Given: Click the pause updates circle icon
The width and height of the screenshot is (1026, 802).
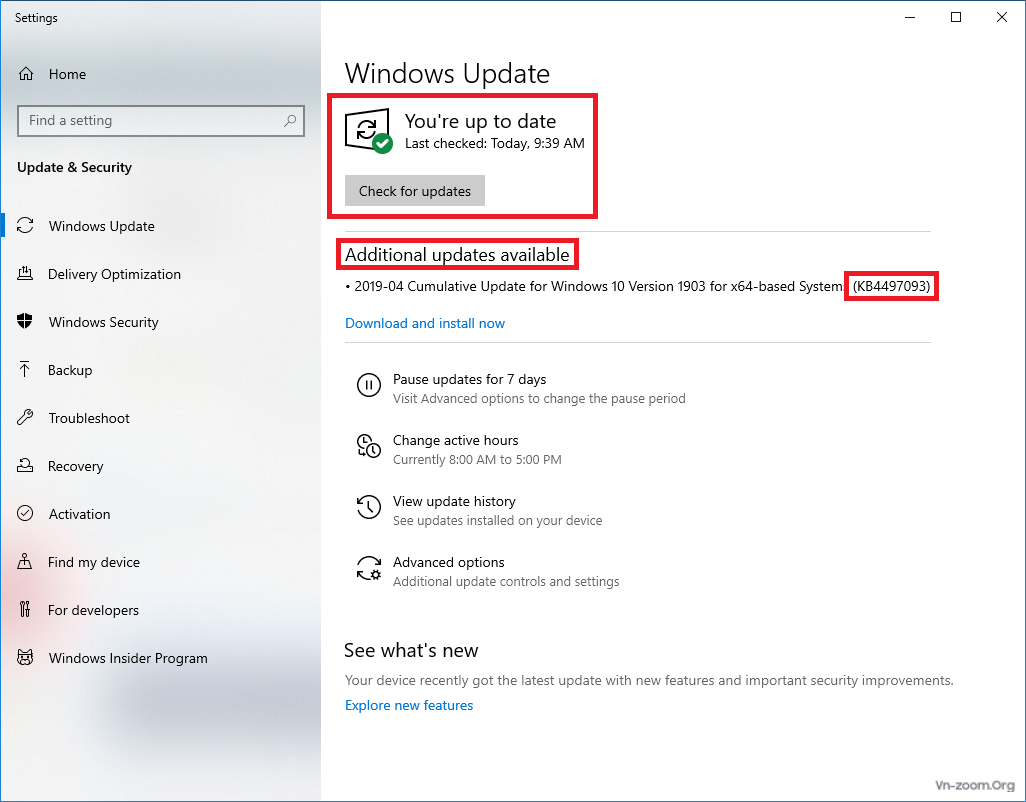Looking at the screenshot, I should click(368, 385).
